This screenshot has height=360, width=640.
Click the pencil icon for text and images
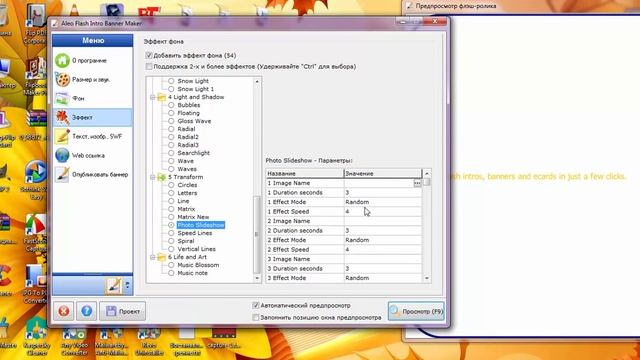62,136
